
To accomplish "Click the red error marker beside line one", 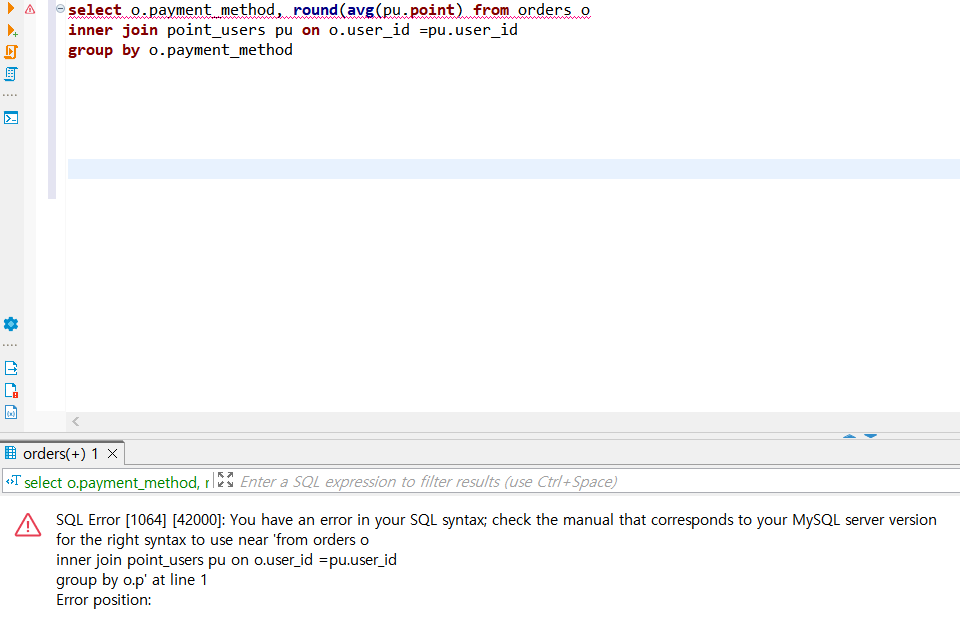I will pos(30,9).
